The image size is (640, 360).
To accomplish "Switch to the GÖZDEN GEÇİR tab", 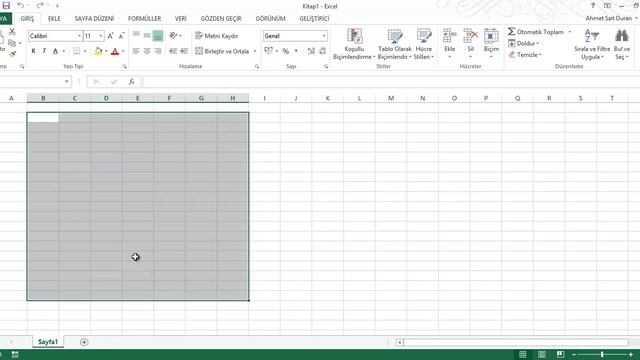I will pos(221,18).
